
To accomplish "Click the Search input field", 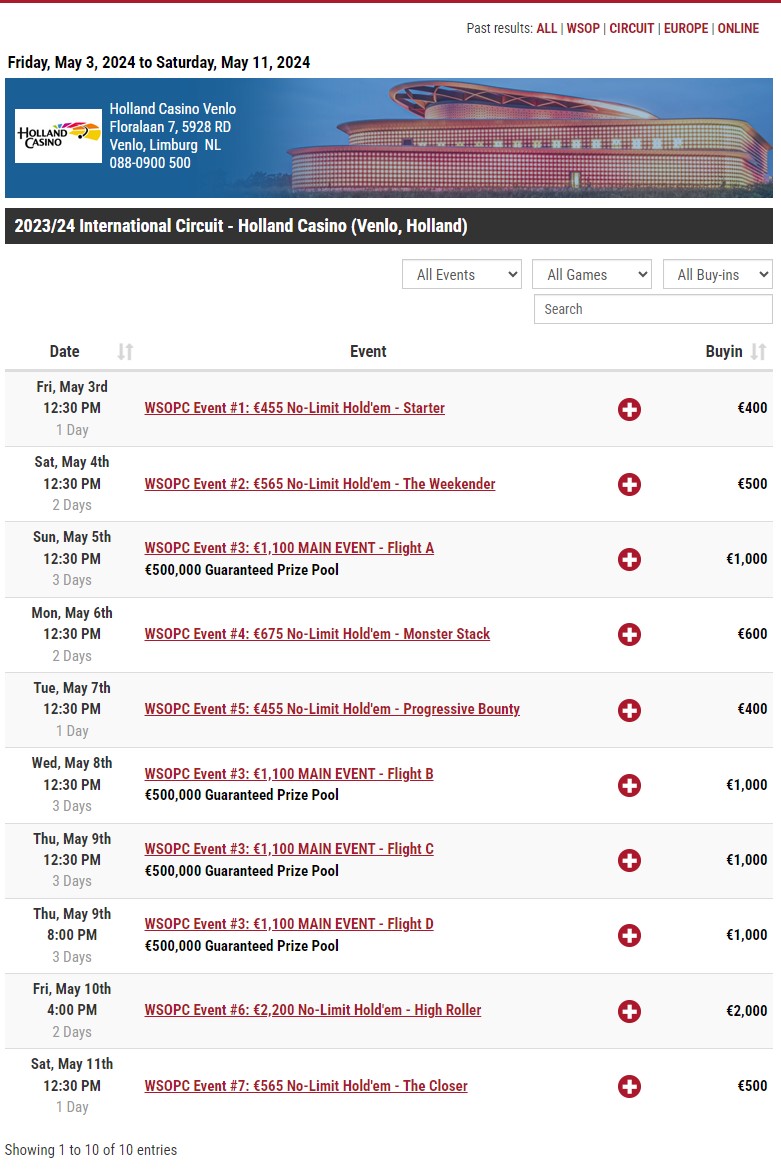I will tap(652, 309).
